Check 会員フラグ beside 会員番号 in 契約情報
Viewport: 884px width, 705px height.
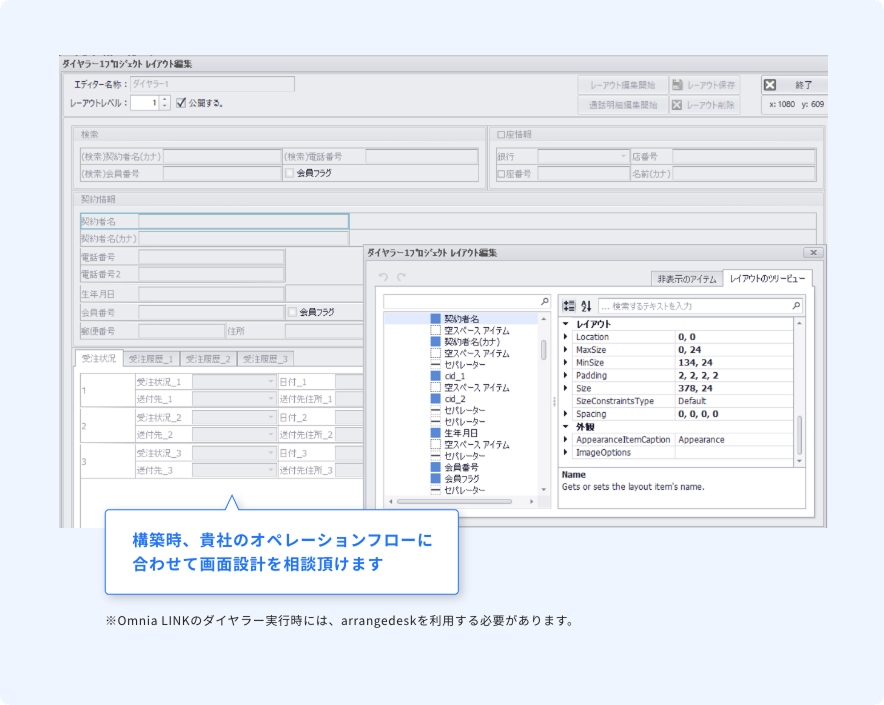pyautogui.click(x=292, y=312)
